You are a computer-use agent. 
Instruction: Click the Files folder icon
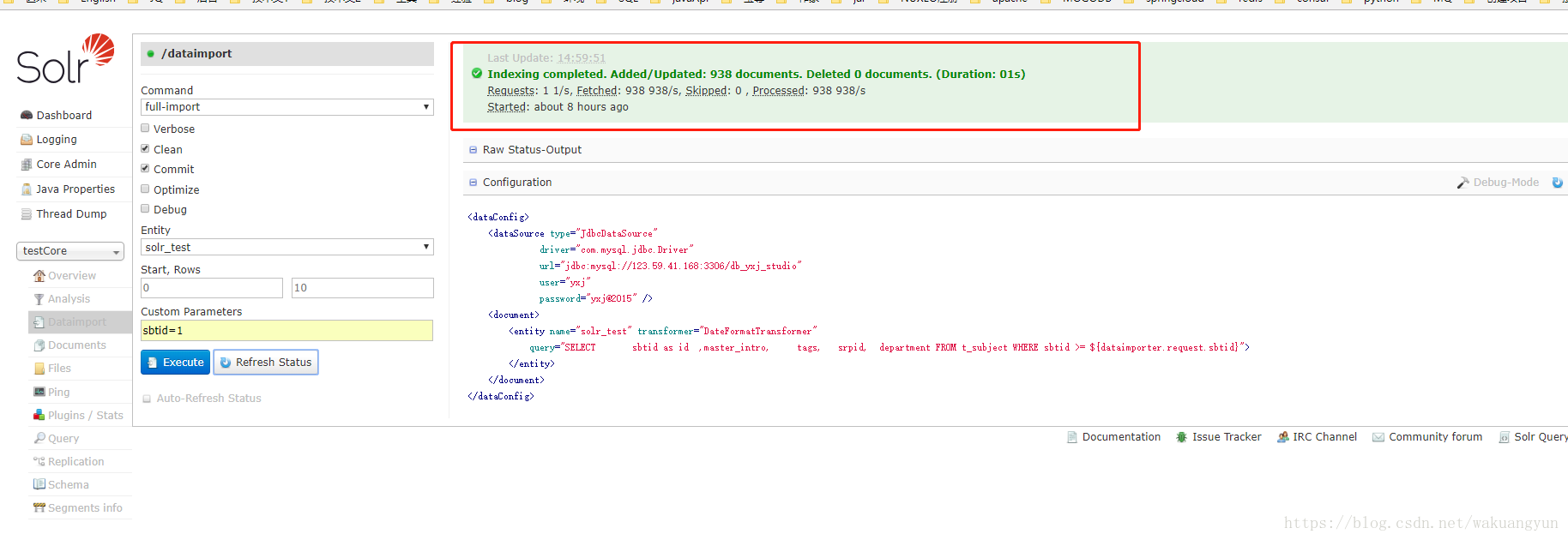point(39,369)
